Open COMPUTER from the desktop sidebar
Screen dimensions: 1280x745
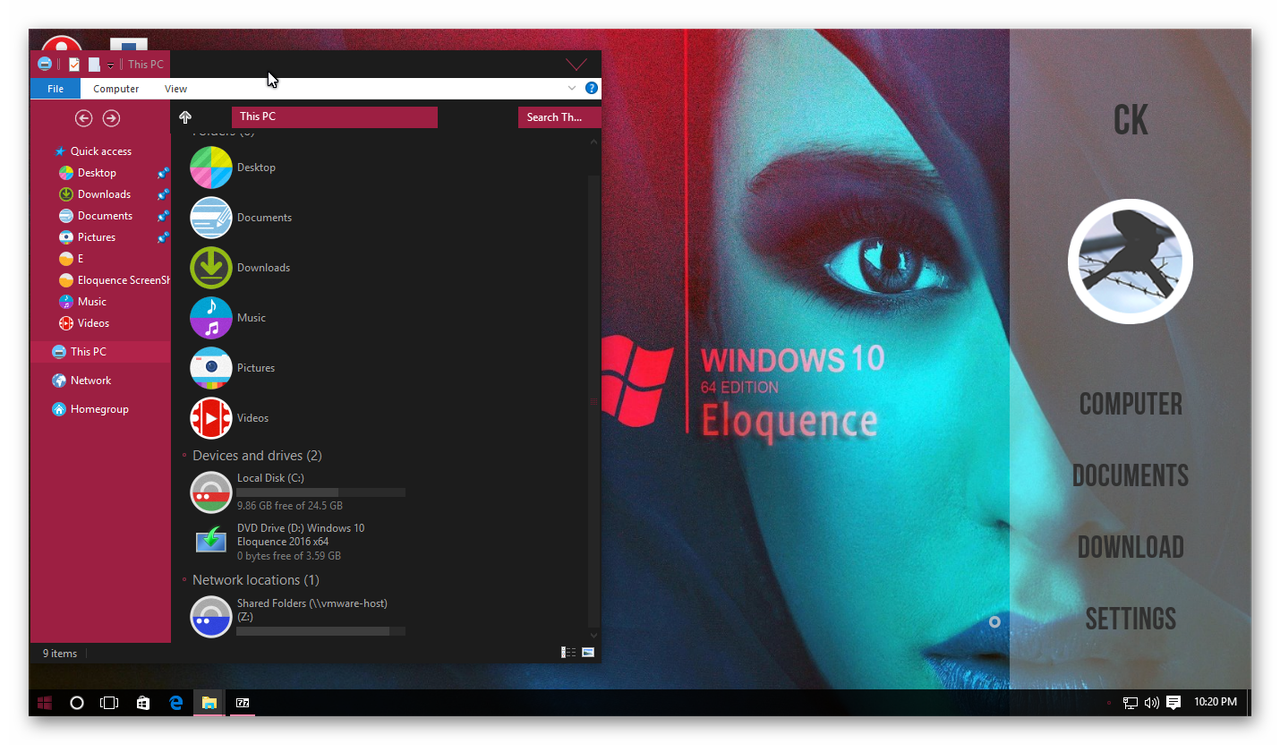pyautogui.click(x=1130, y=404)
